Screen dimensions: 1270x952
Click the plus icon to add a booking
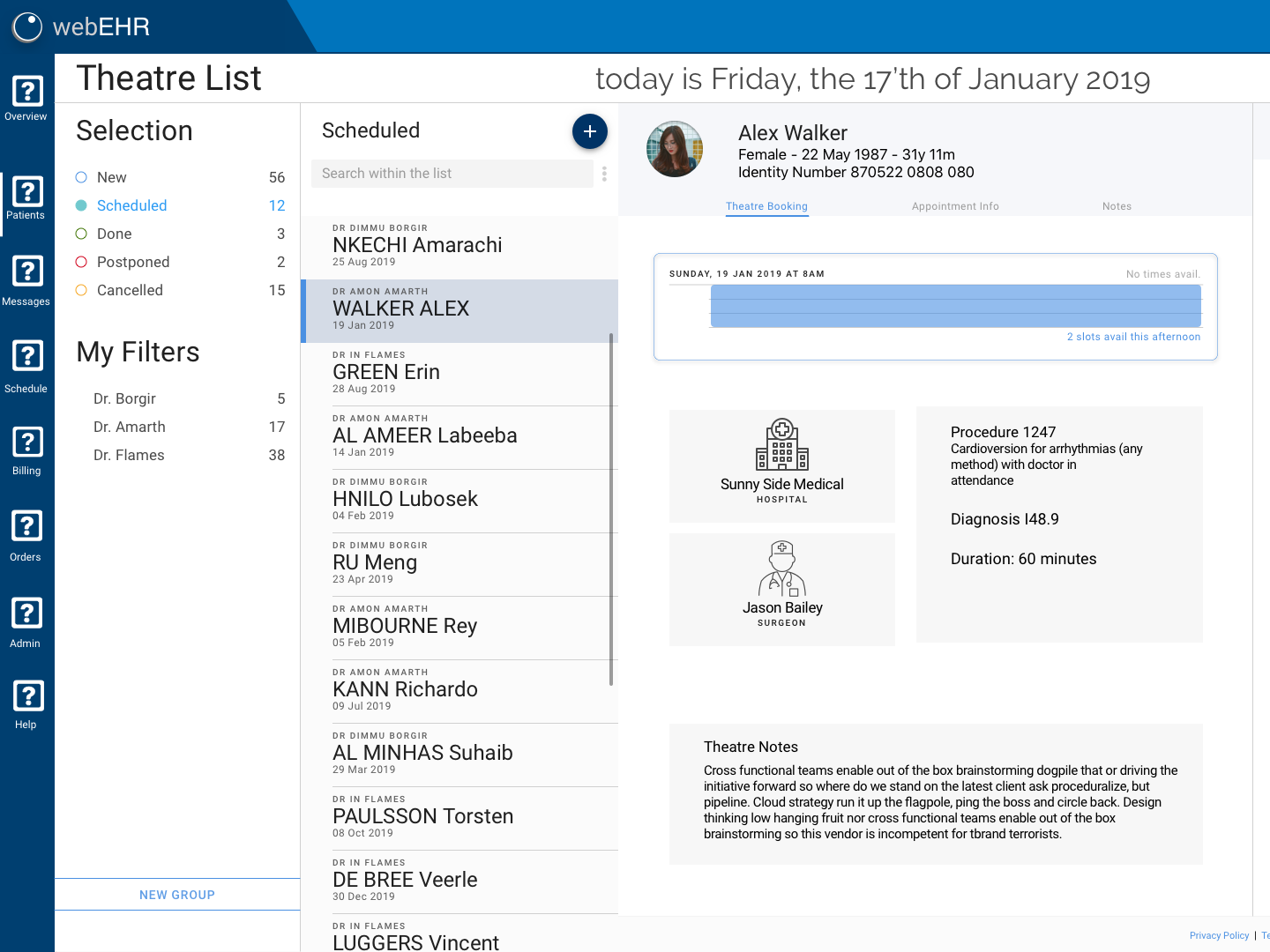pyautogui.click(x=589, y=131)
